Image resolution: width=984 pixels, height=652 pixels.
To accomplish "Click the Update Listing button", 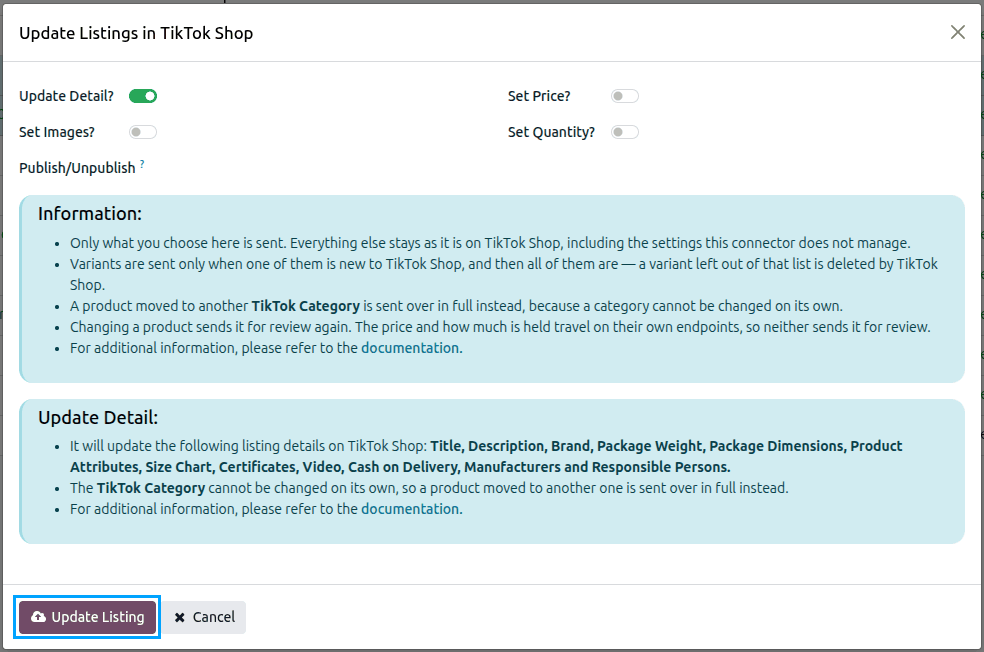I will click(87, 617).
